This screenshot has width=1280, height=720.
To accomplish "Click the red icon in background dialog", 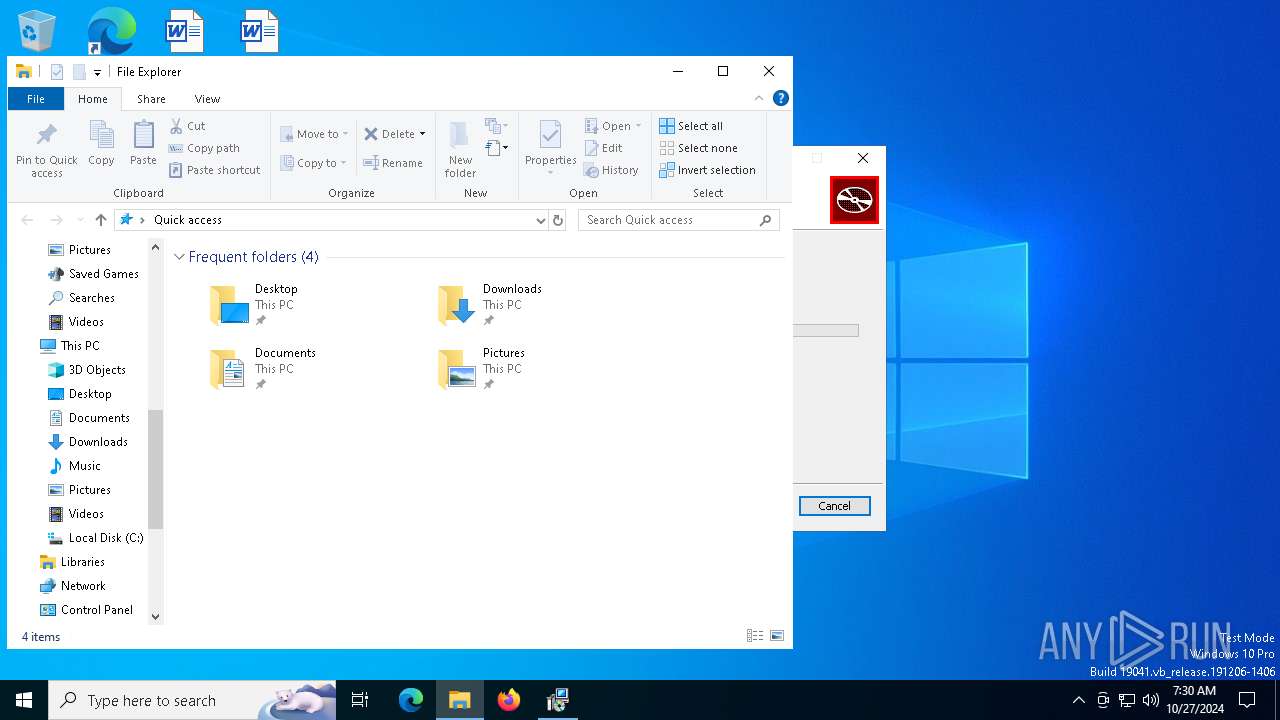I will tap(854, 200).
